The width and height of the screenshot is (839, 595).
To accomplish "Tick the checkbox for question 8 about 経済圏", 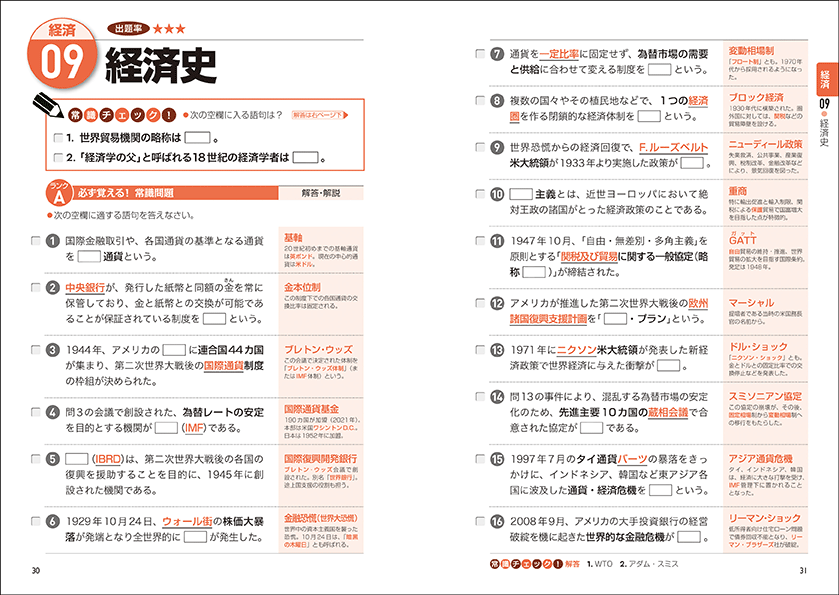I will pyautogui.click(x=480, y=101).
